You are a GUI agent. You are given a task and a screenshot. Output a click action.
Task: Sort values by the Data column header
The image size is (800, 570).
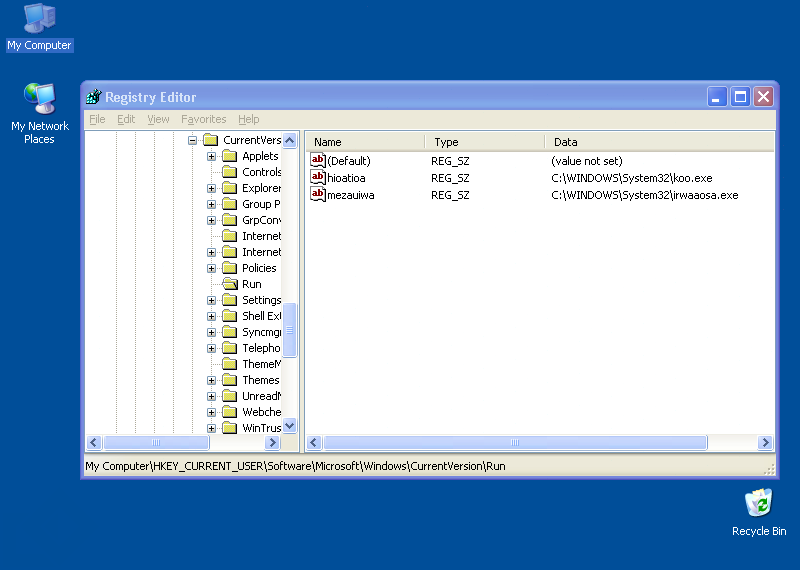[x=660, y=142]
